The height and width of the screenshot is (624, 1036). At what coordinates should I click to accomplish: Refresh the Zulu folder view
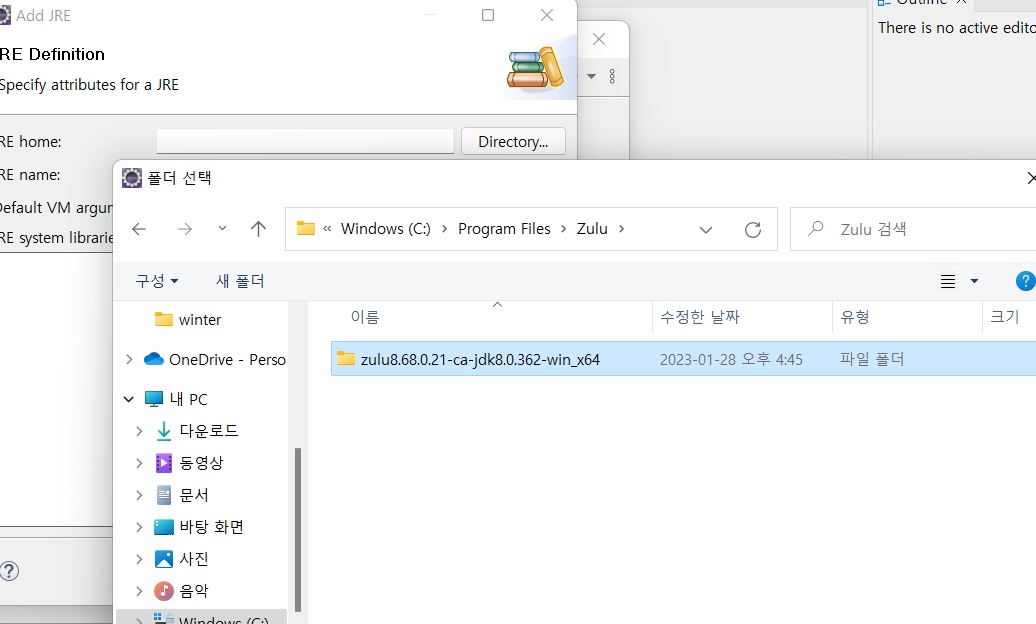(753, 230)
